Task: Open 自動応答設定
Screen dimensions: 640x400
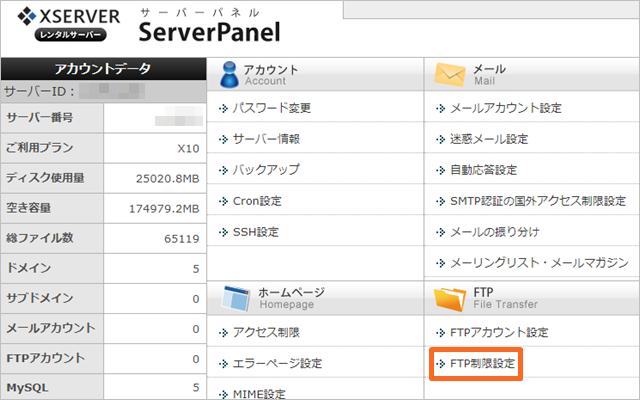Action: (485, 170)
